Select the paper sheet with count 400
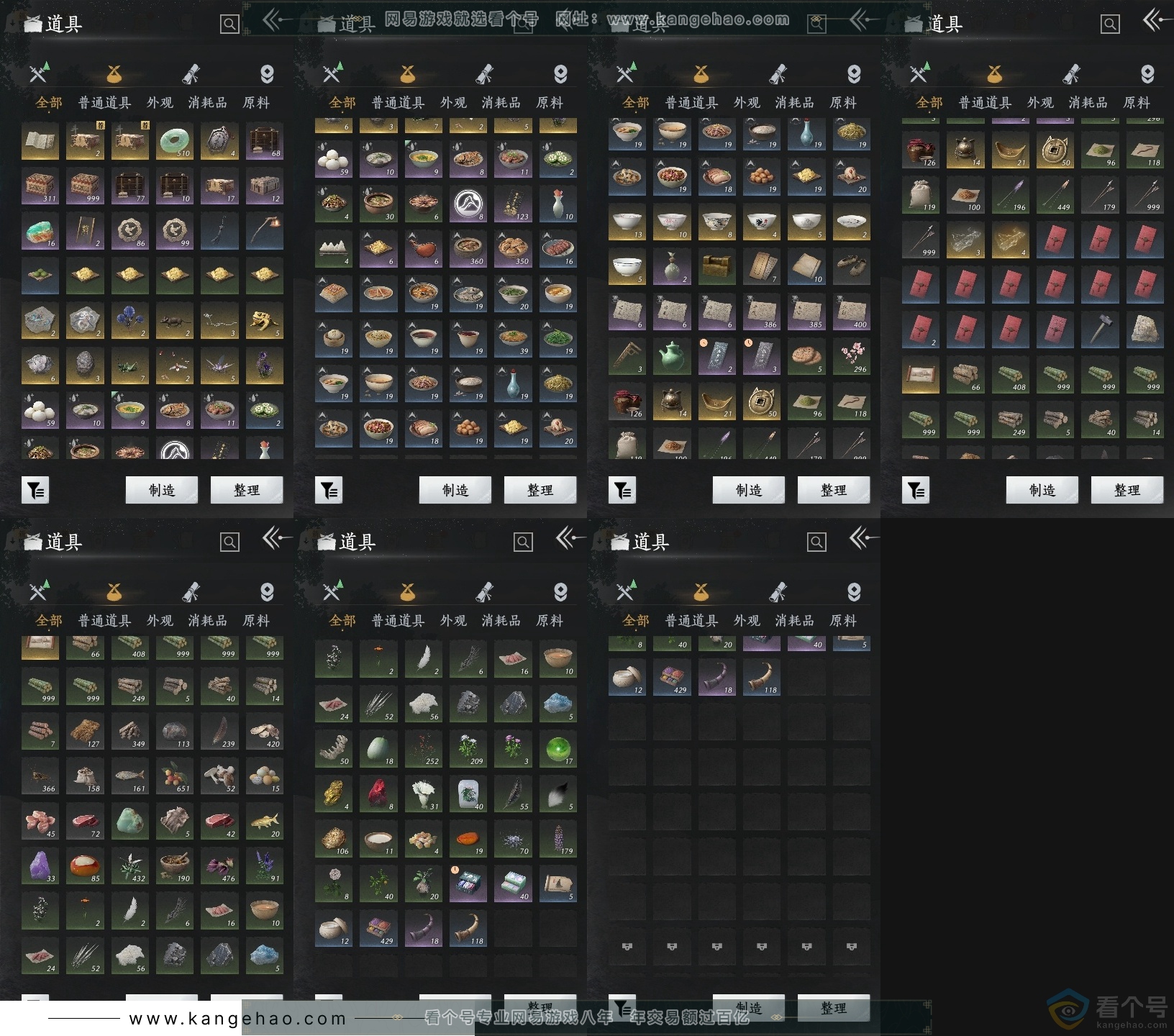The height and width of the screenshot is (1036, 1174). (x=852, y=312)
